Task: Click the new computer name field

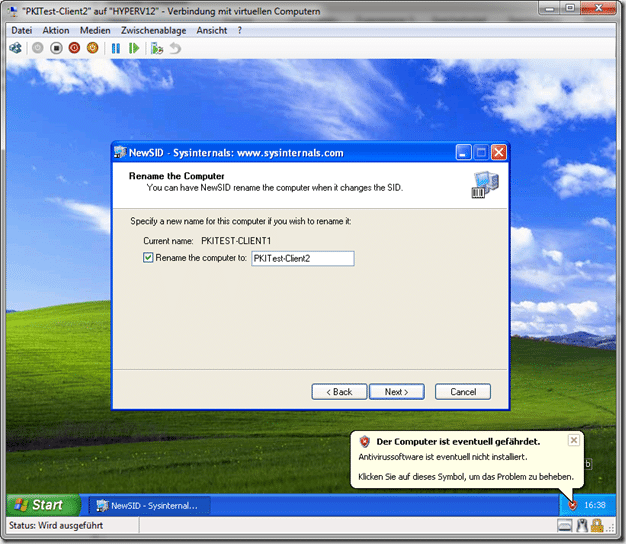Action: [303, 258]
